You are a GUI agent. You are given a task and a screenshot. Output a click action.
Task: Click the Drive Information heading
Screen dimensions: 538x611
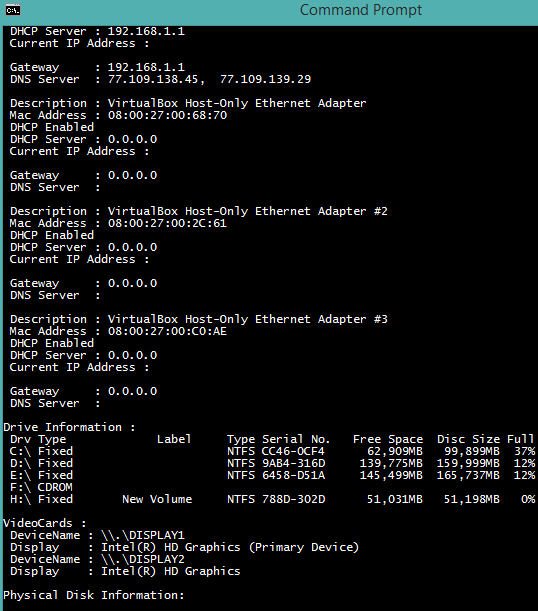coord(69,427)
